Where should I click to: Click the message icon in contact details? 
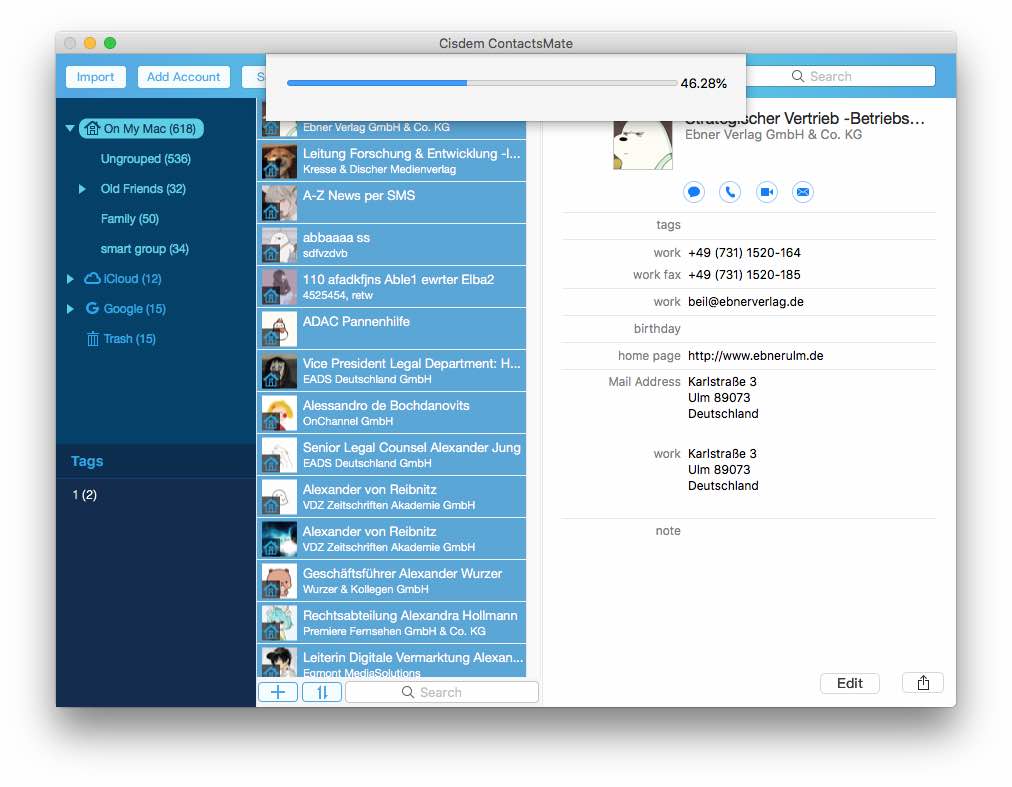pos(694,192)
